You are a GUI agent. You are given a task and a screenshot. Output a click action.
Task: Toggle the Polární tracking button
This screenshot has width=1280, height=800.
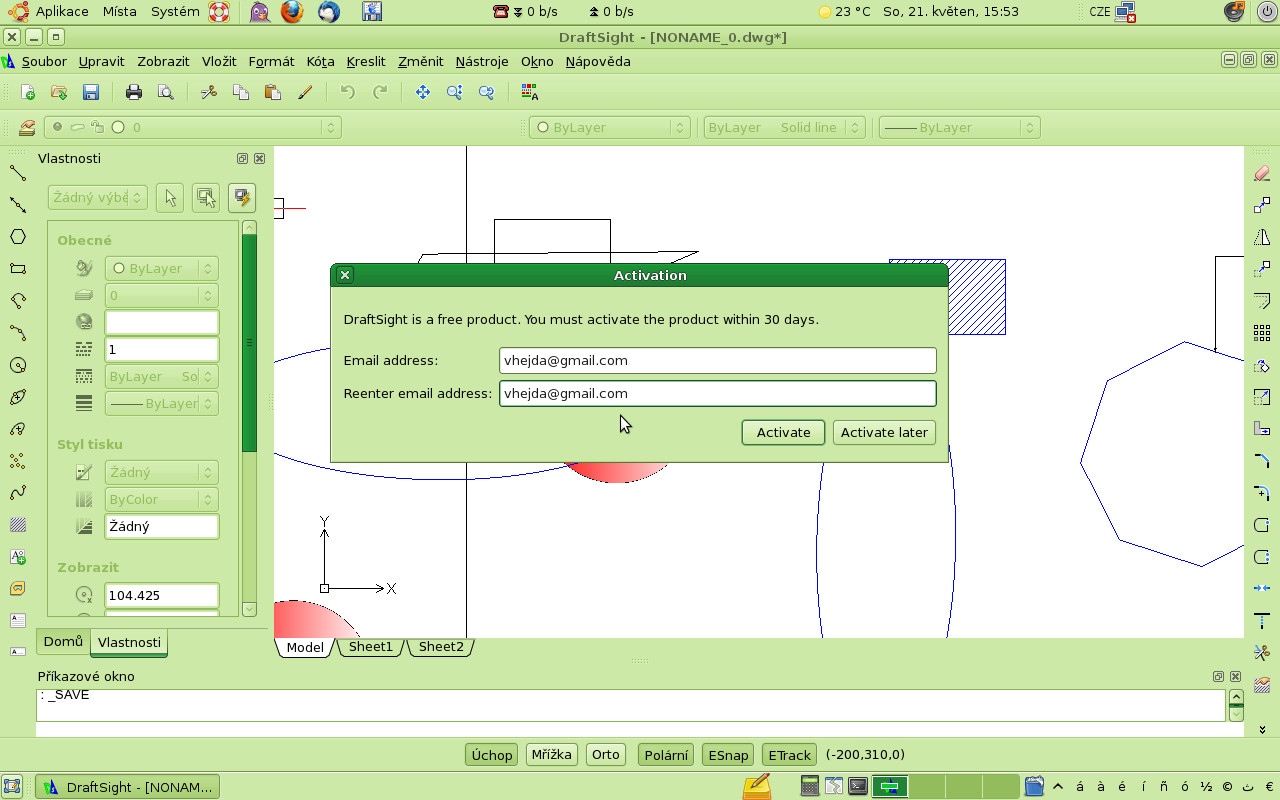tap(666, 754)
